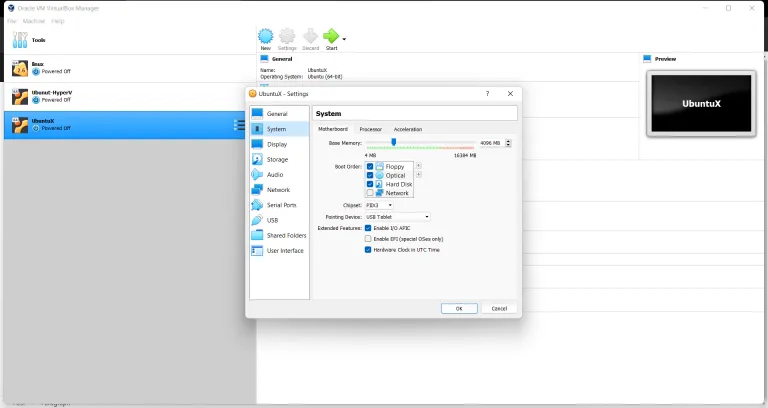Viewport: 768px width, 408px height.
Task: Click the Settings gear toolbar icon
Action: tap(287, 36)
